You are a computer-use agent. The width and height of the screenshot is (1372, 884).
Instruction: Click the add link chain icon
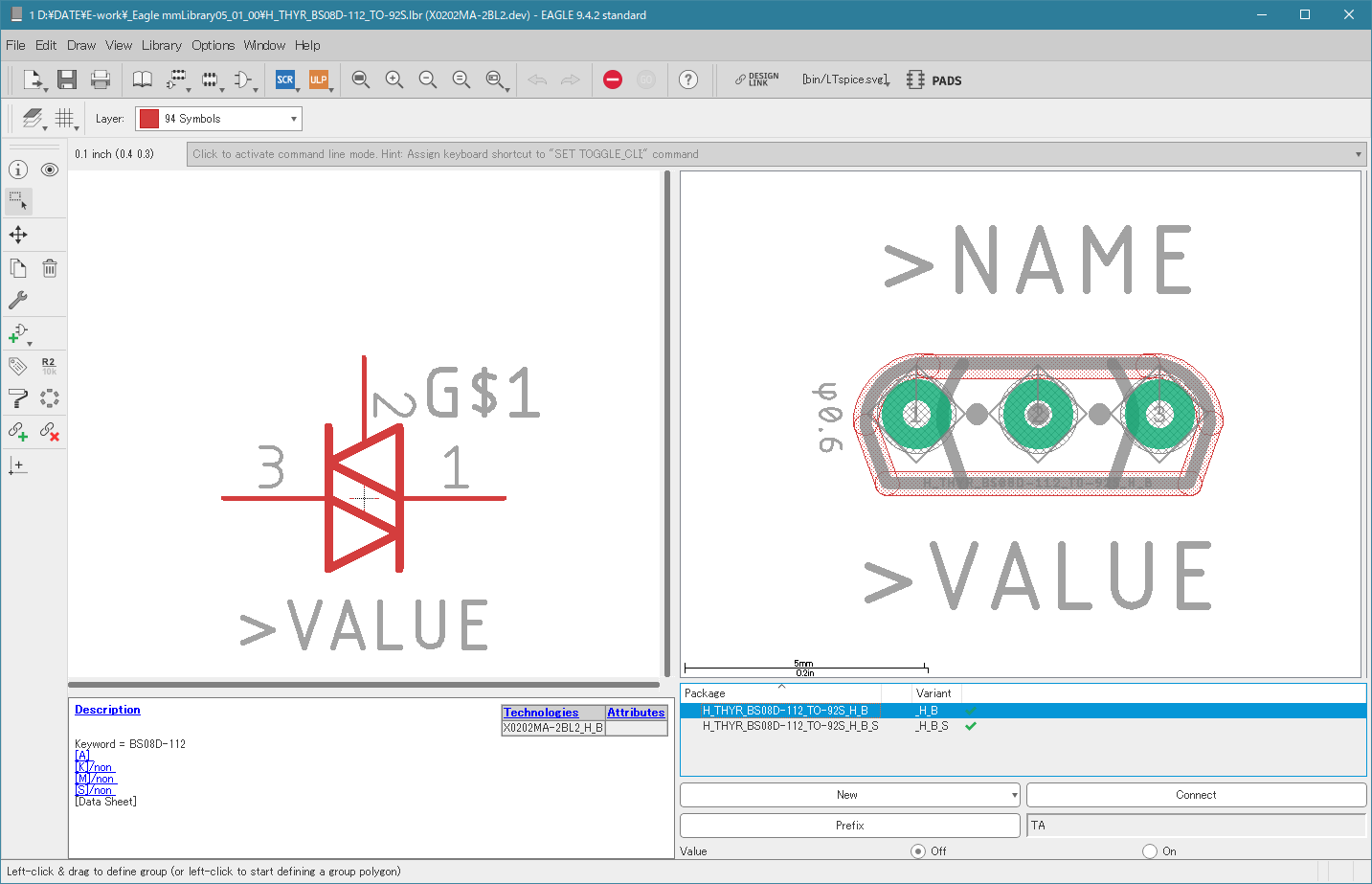(x=18, y=432)
